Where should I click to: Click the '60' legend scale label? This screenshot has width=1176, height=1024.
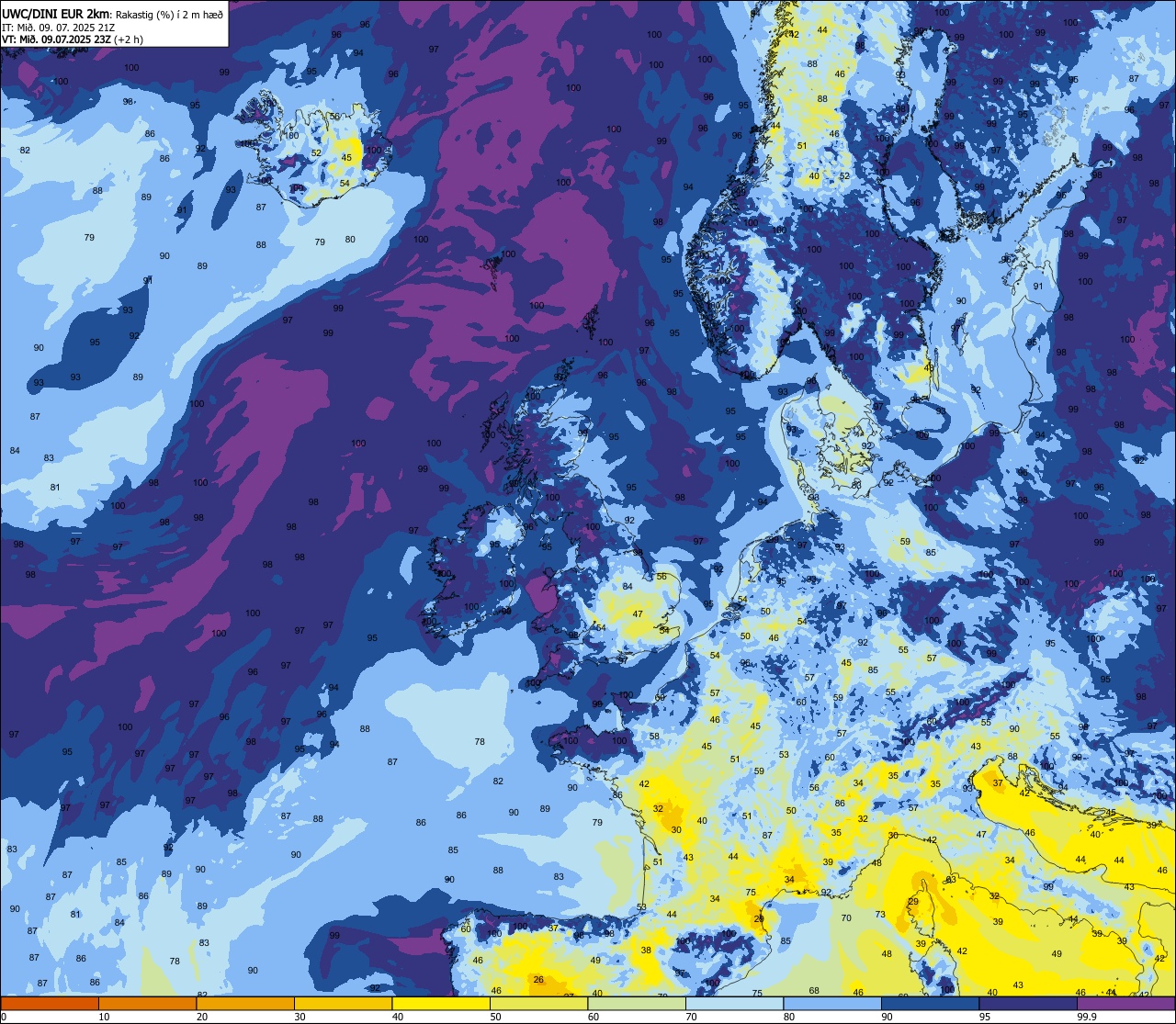point(594,1017)
